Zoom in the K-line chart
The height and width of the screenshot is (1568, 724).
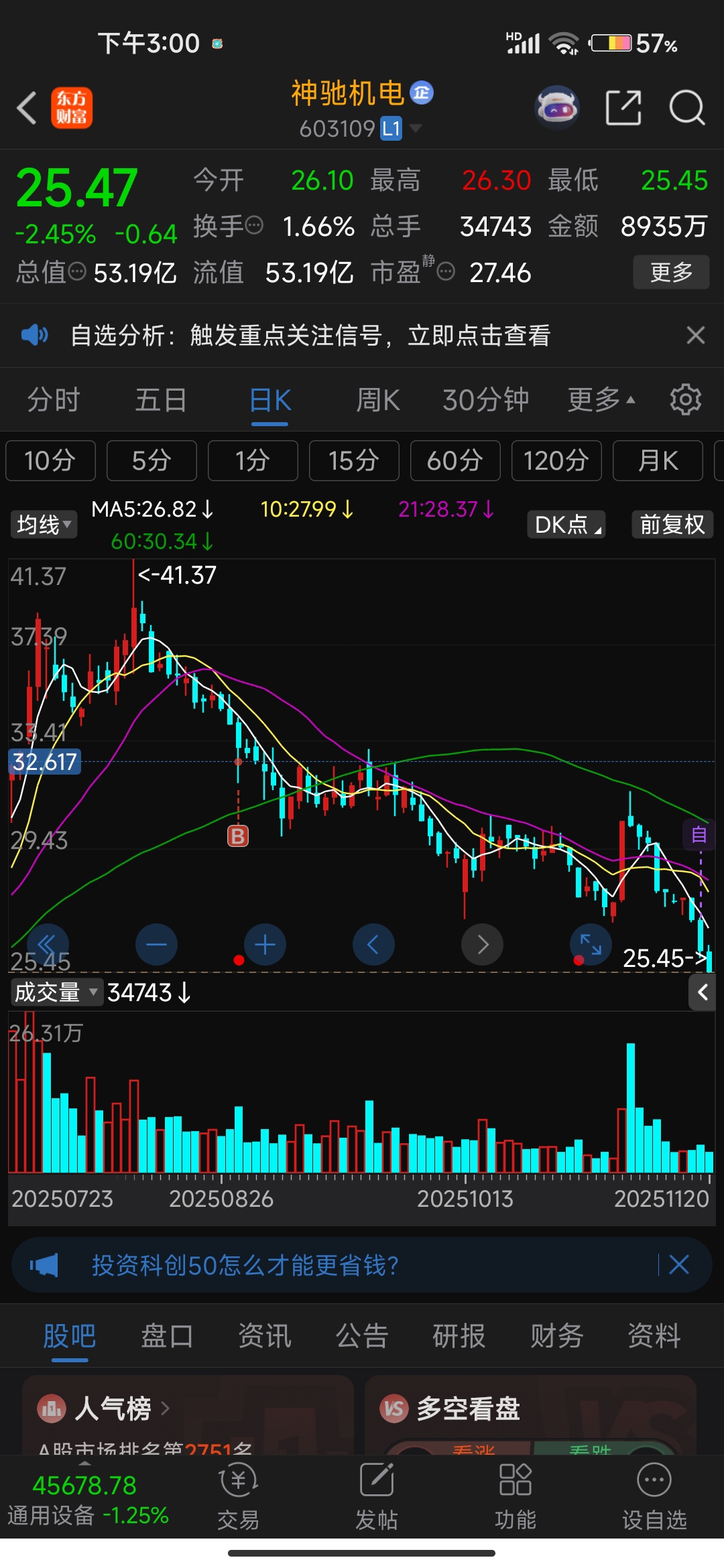click(265, 945)
